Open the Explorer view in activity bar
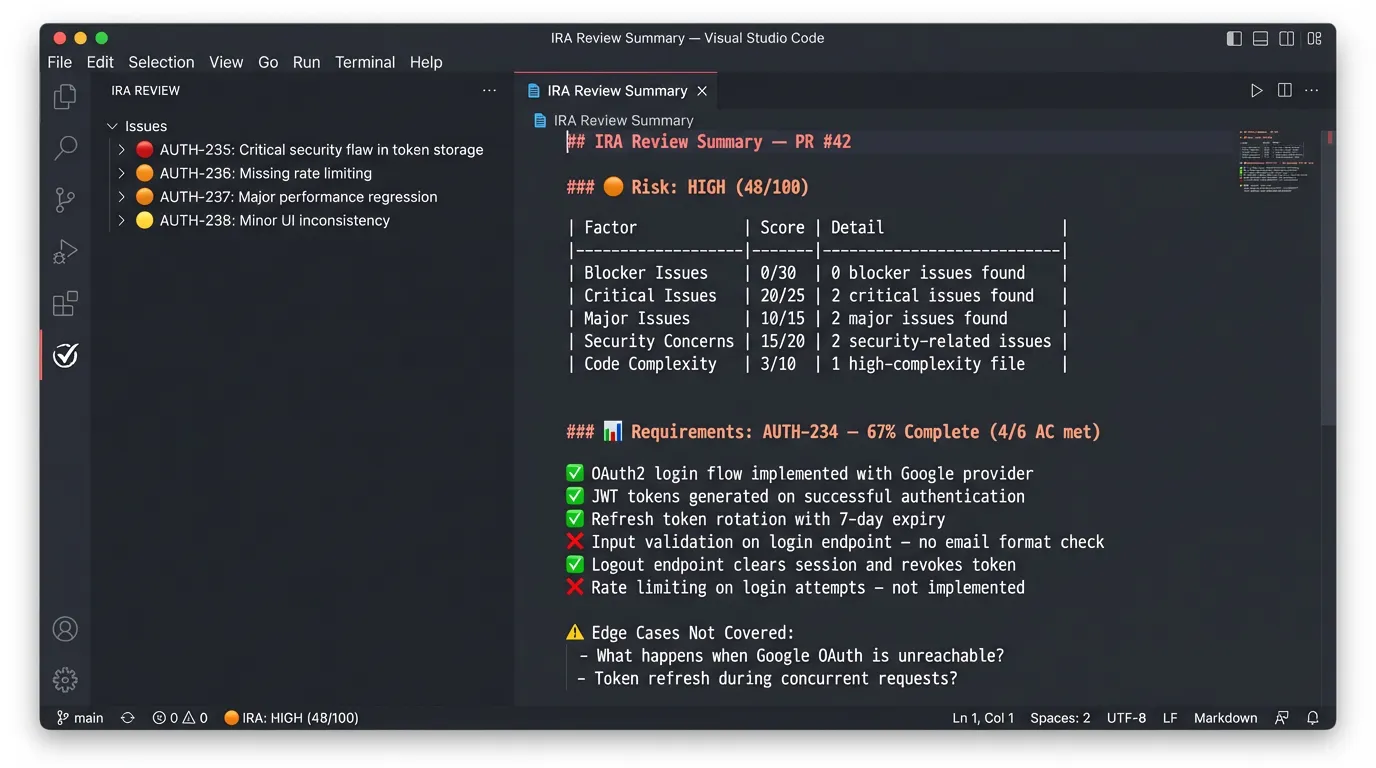 click(65, 96)
